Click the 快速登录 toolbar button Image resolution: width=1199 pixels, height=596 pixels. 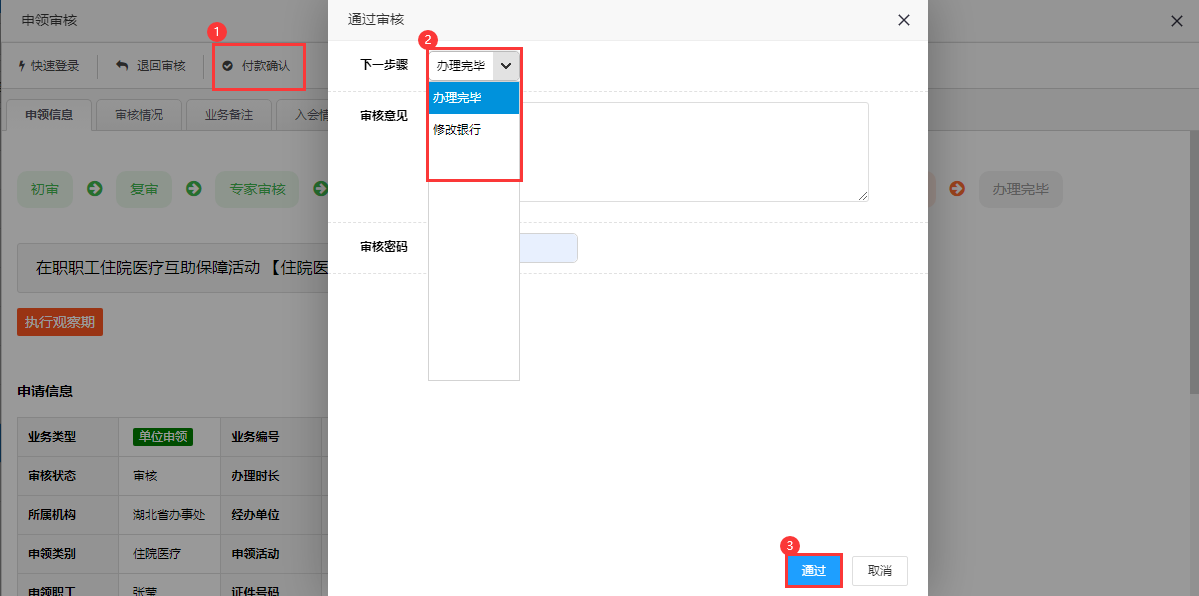[49, 66]
